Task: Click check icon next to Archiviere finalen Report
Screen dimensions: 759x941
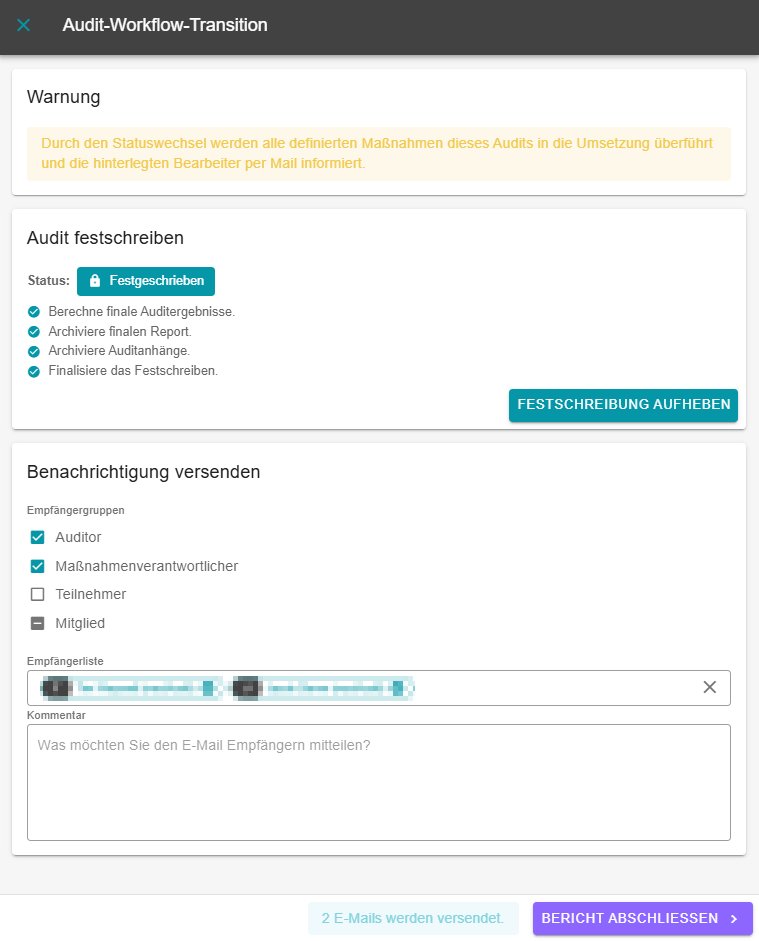Action: tap(34, 332)
